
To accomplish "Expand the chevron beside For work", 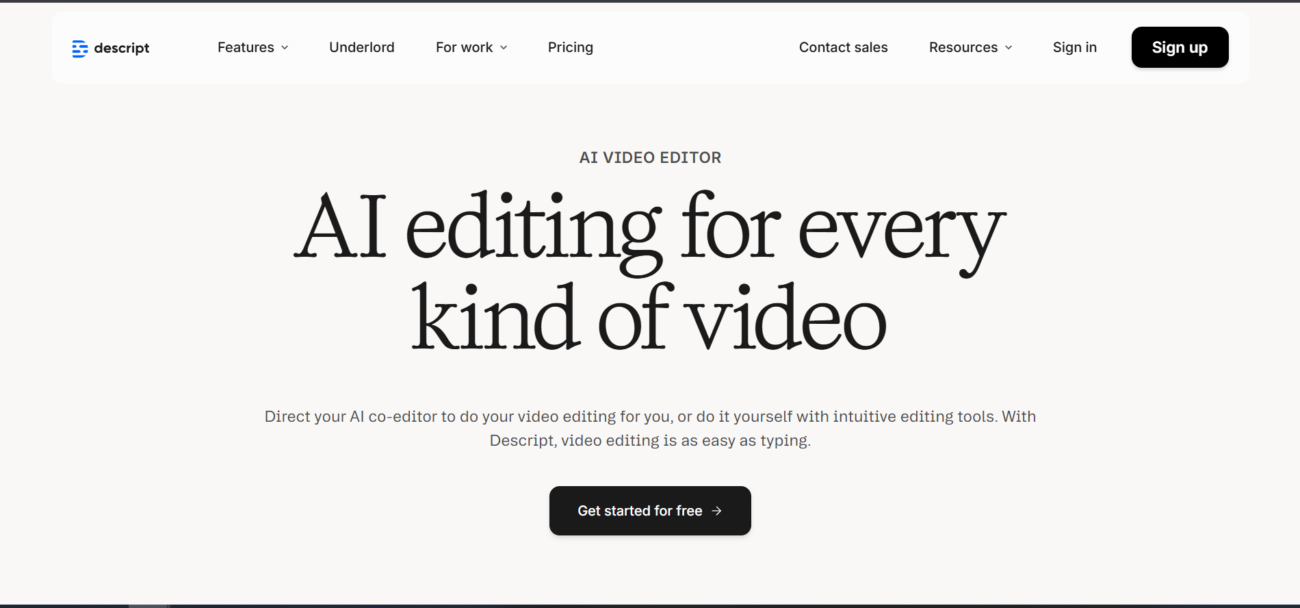I will [503, 48].
